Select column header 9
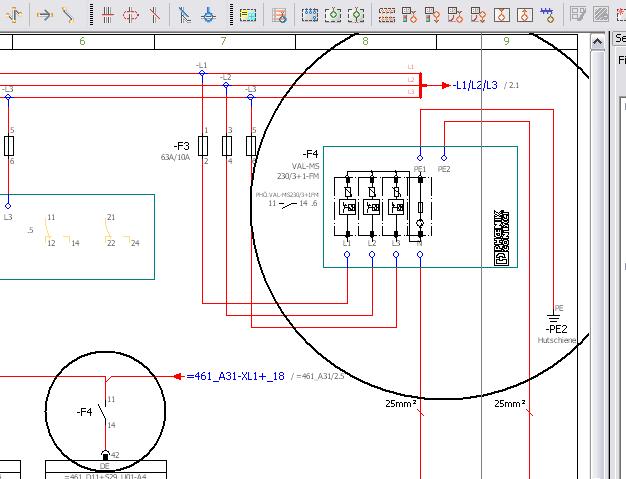 (x=507, y=42)
